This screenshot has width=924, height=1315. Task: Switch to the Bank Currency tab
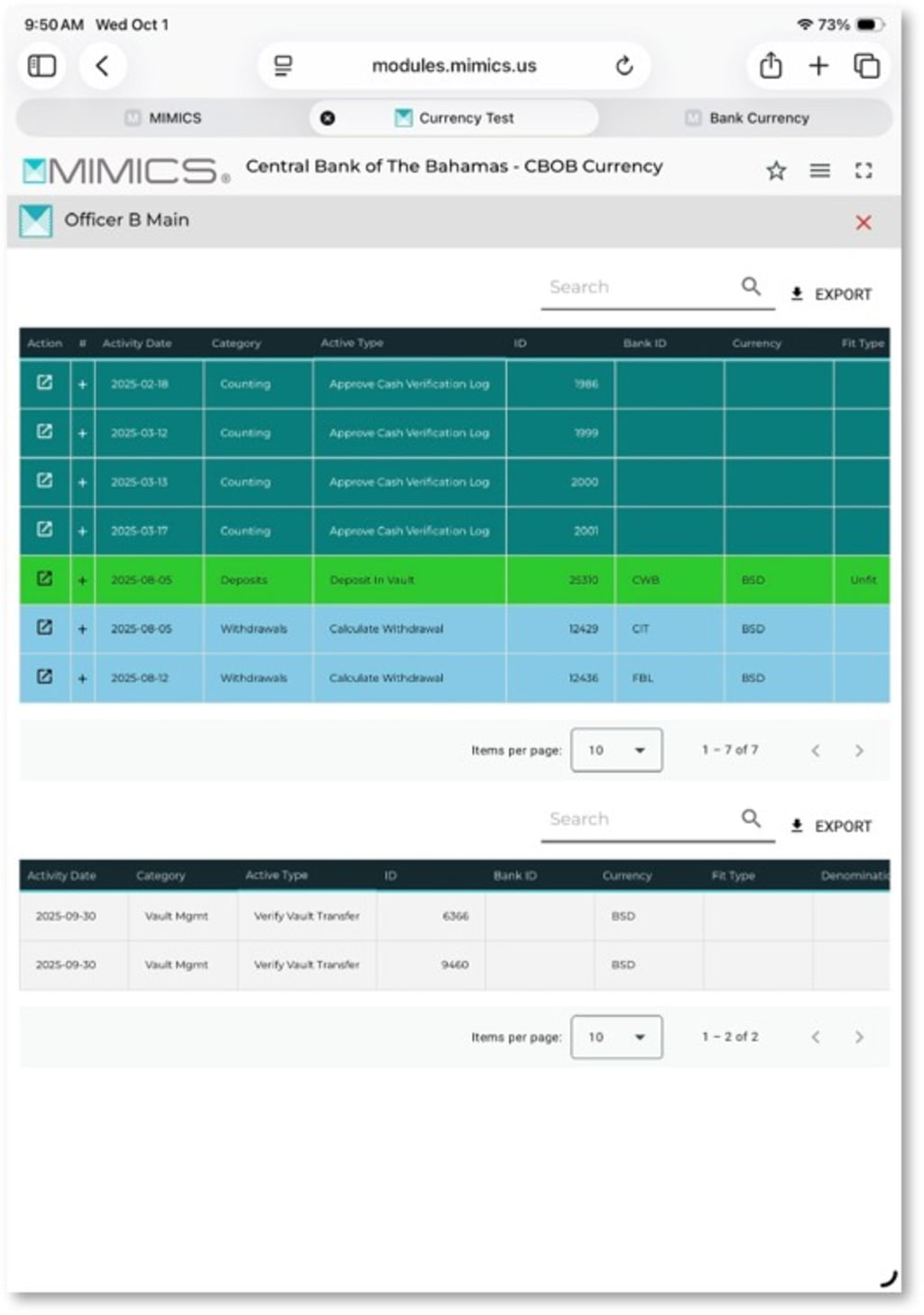click(x=746, y=118)
